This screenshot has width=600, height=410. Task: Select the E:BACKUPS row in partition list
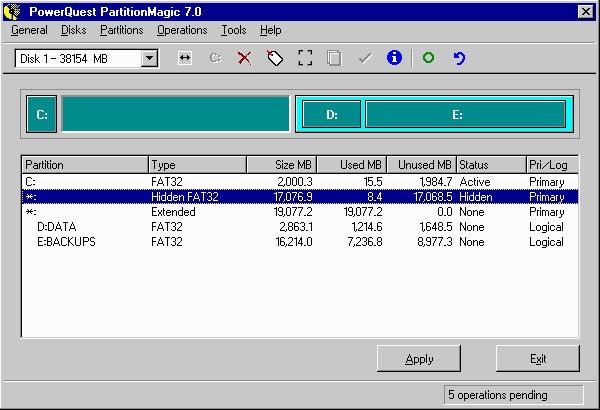pyautogui.click(x=66, y=241)
